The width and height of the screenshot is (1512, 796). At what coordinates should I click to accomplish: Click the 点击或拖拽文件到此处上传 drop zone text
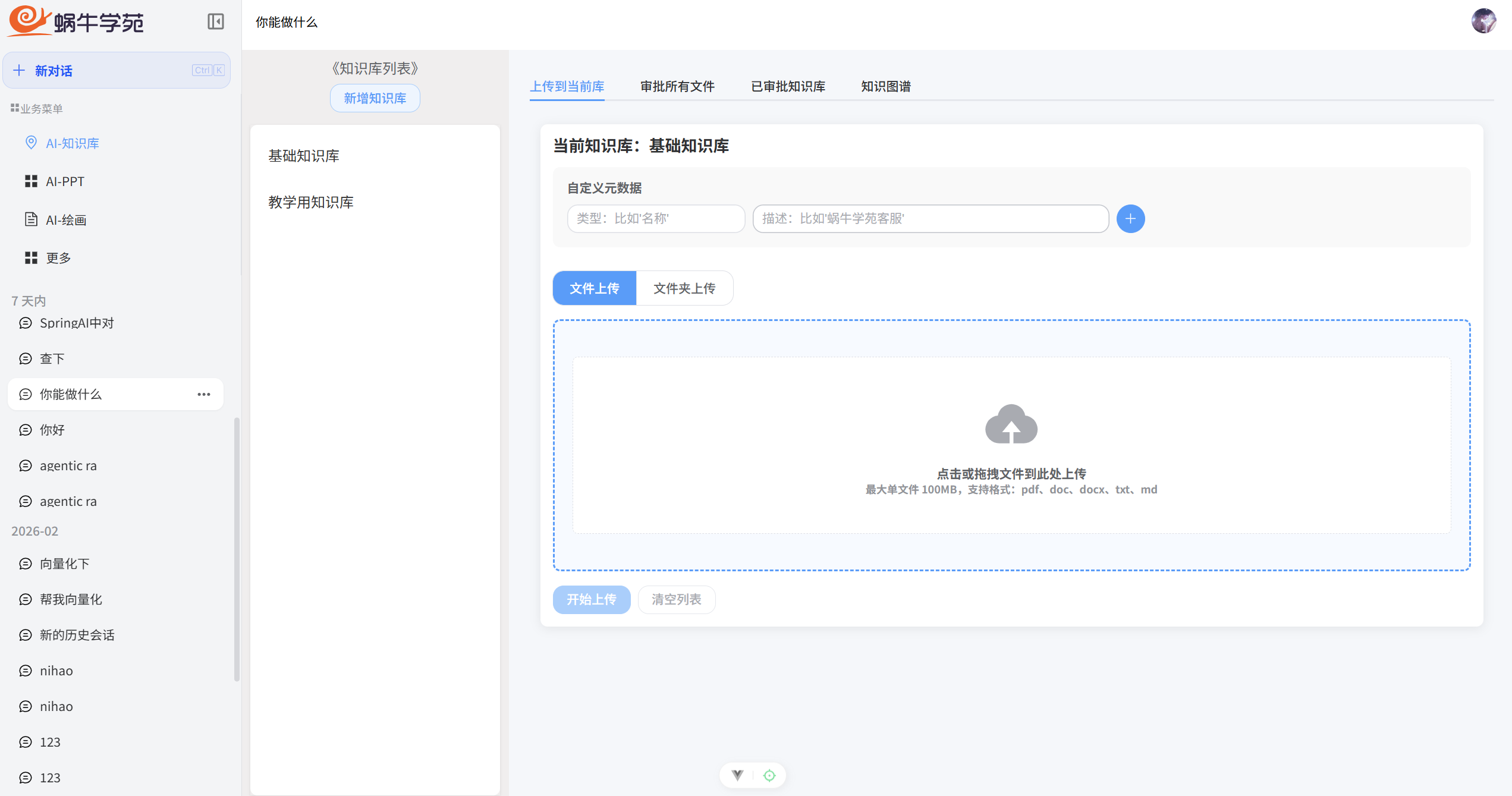click(x=1011, y=474)
